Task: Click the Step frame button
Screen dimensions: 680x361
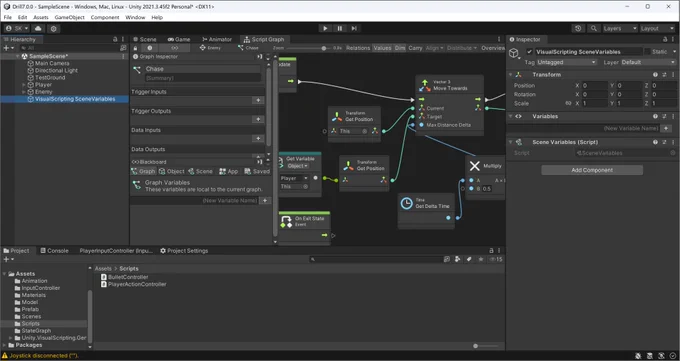Action: (354, 28)
